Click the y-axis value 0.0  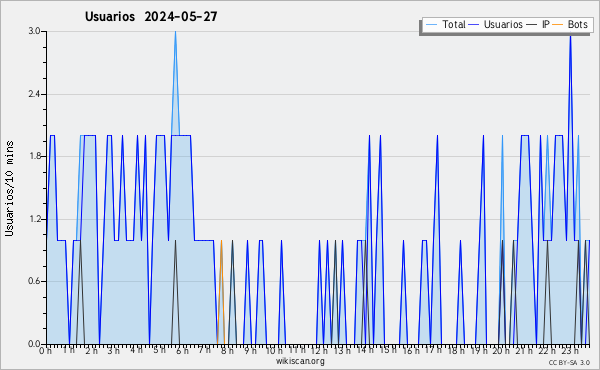click(34, 344)
